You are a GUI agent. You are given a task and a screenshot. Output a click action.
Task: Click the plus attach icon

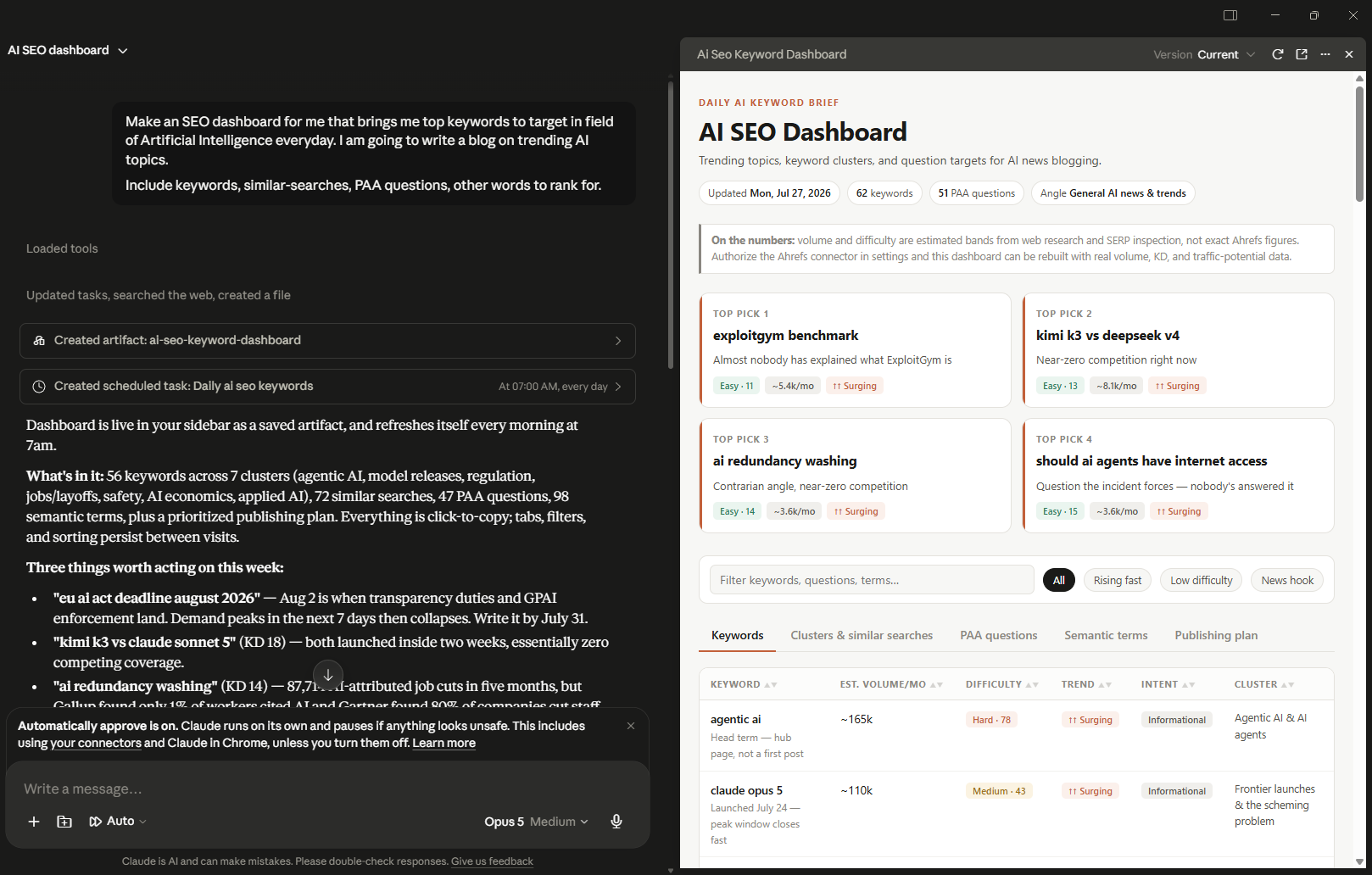(34, 822)
